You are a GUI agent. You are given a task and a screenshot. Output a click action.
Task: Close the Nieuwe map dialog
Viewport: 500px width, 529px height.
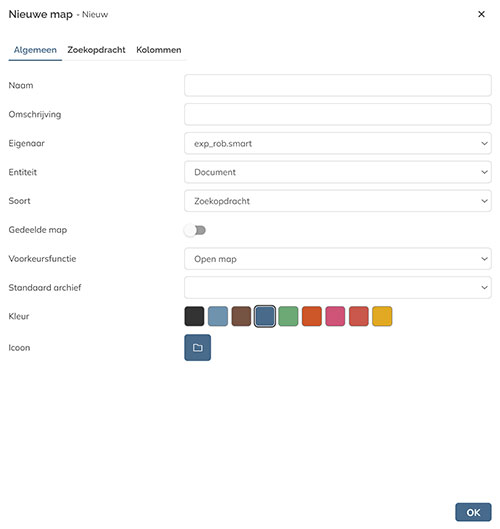point(481,14)
